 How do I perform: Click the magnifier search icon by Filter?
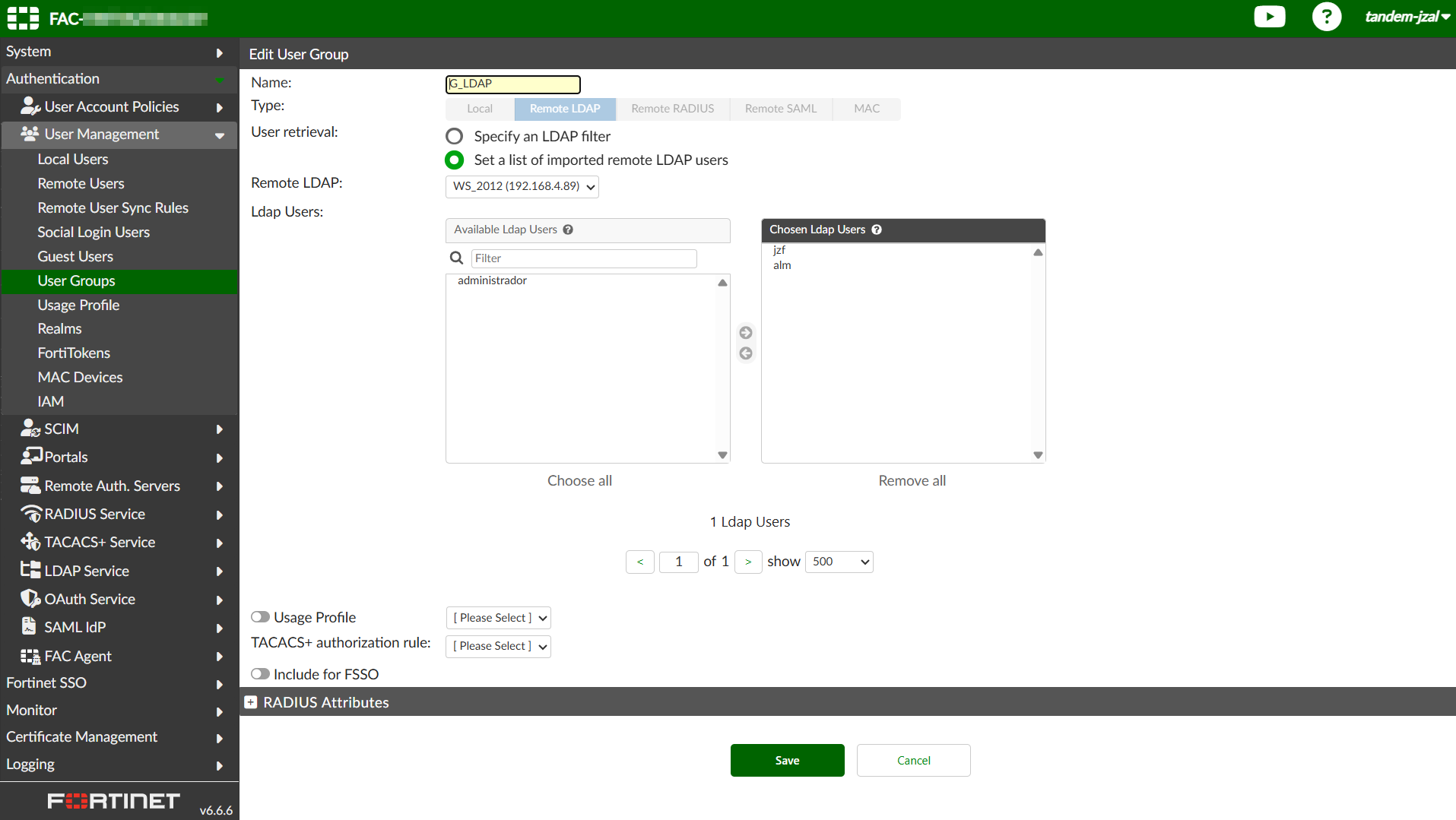click(x=456, y=258)
